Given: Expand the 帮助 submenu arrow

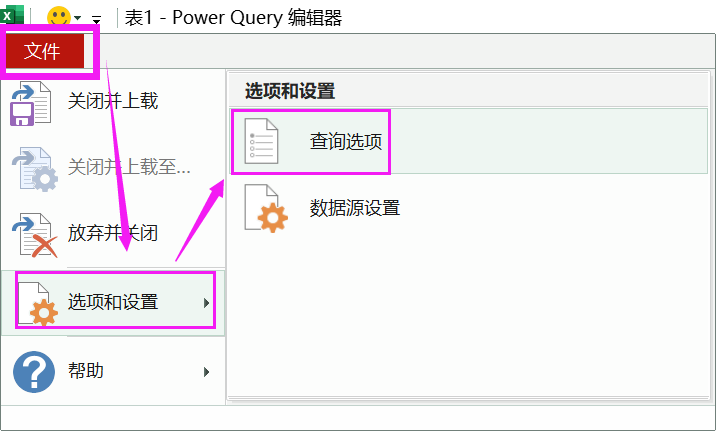Looking at the screenshot, I should tap(206, 372).
